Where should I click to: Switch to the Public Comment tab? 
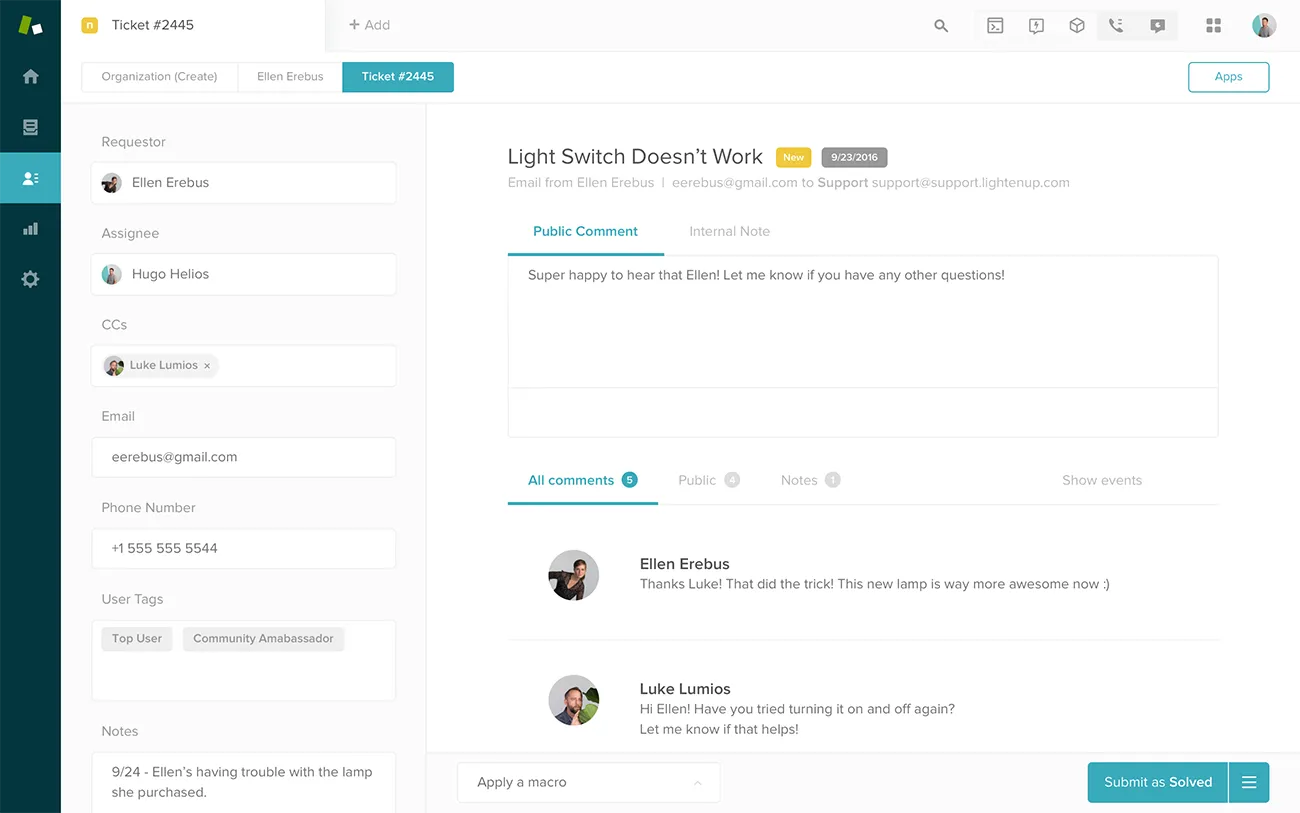[x=585, y=231]
